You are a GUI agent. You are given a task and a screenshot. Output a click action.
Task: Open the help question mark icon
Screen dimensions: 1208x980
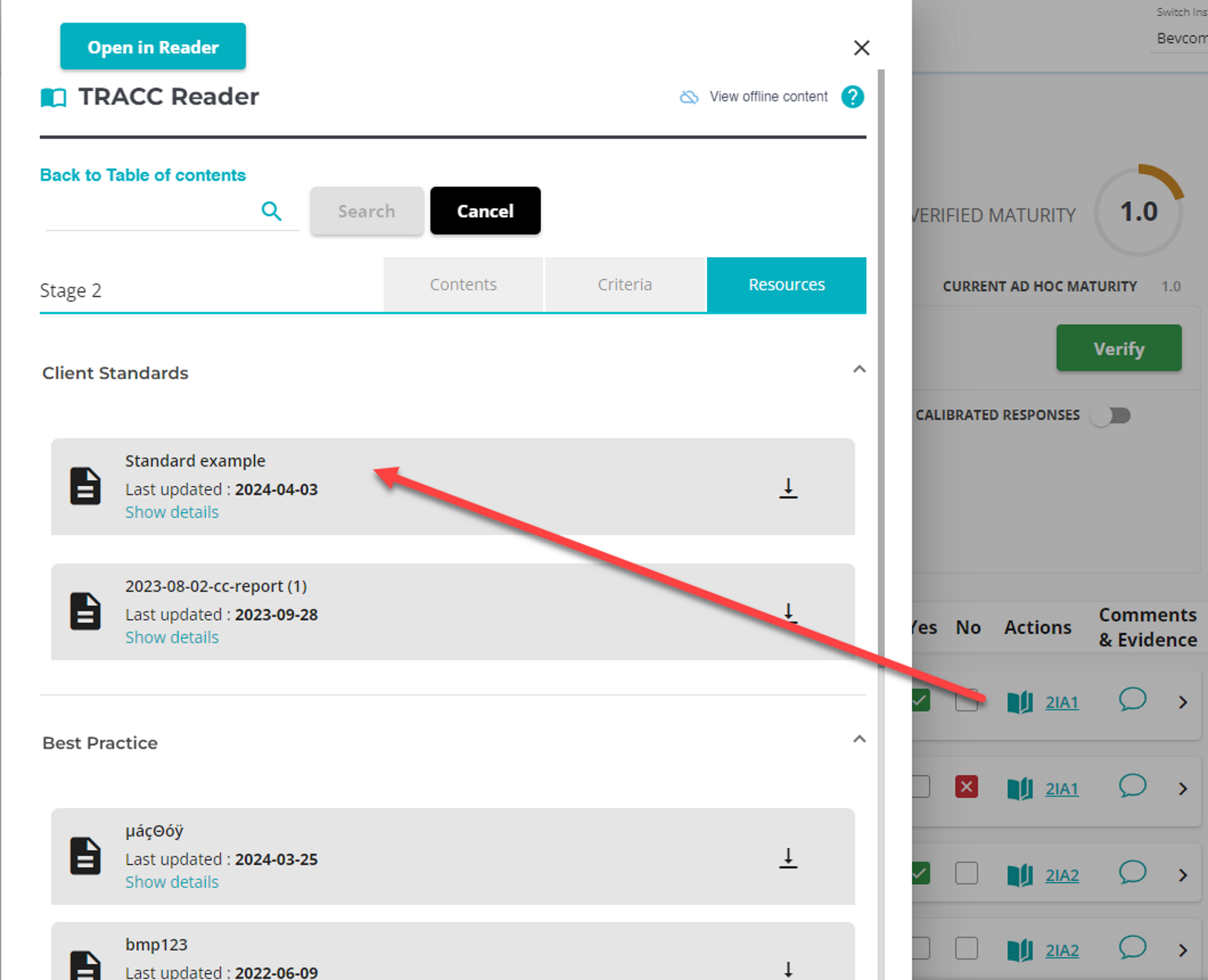coord(853,97)
